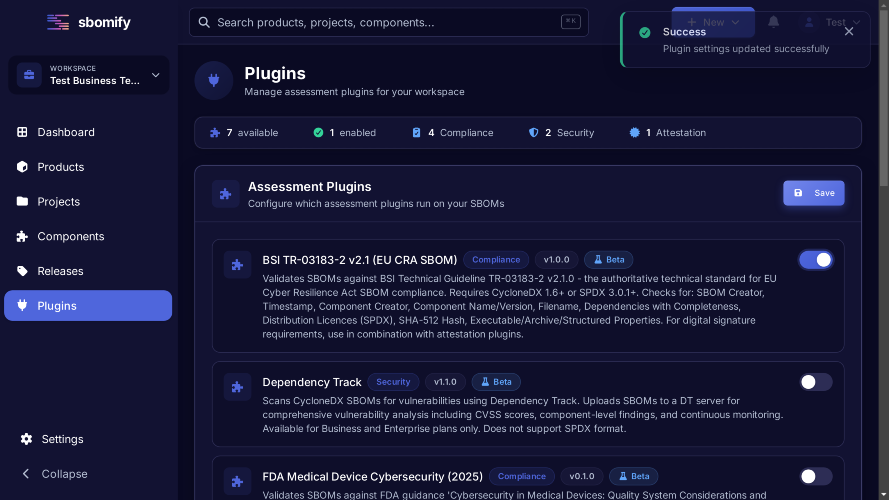Open the Releases page
889x500 pixels.
(x=88, y=271)
